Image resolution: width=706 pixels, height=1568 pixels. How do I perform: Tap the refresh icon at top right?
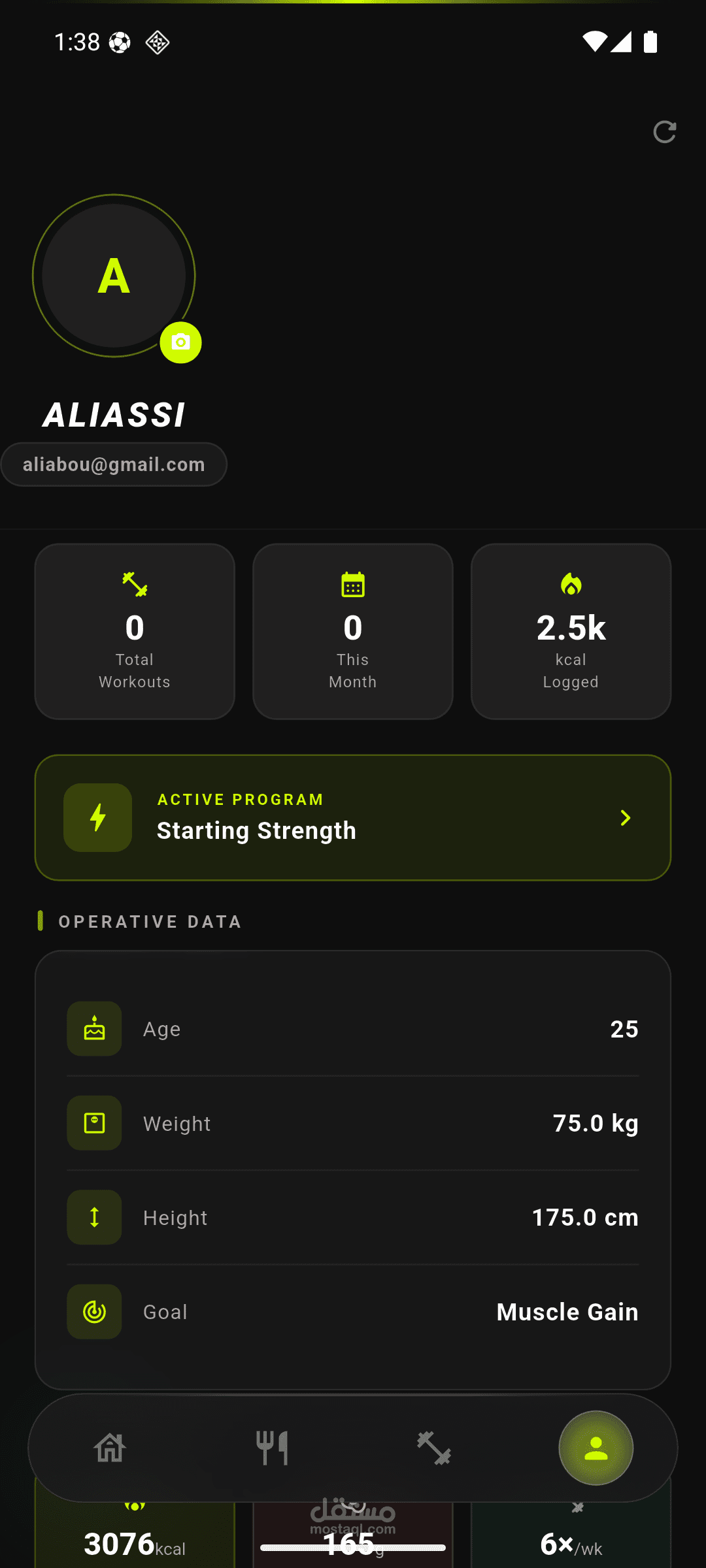pyautogui.click(x=664, y=132)
